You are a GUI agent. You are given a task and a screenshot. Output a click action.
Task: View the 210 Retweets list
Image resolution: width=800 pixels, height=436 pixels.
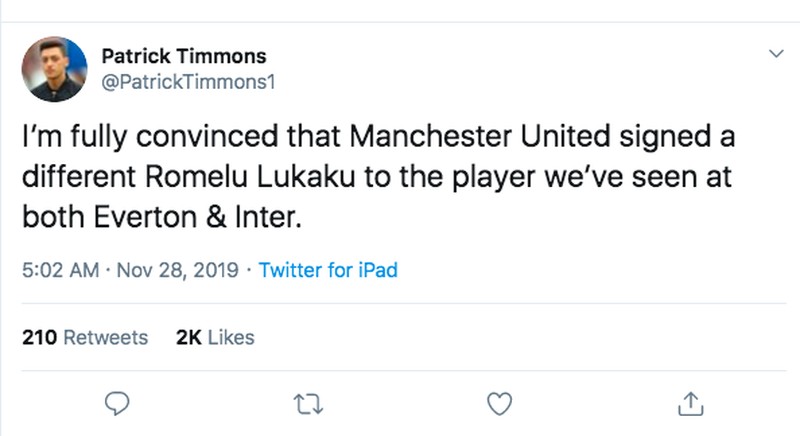tap(85, 337)
